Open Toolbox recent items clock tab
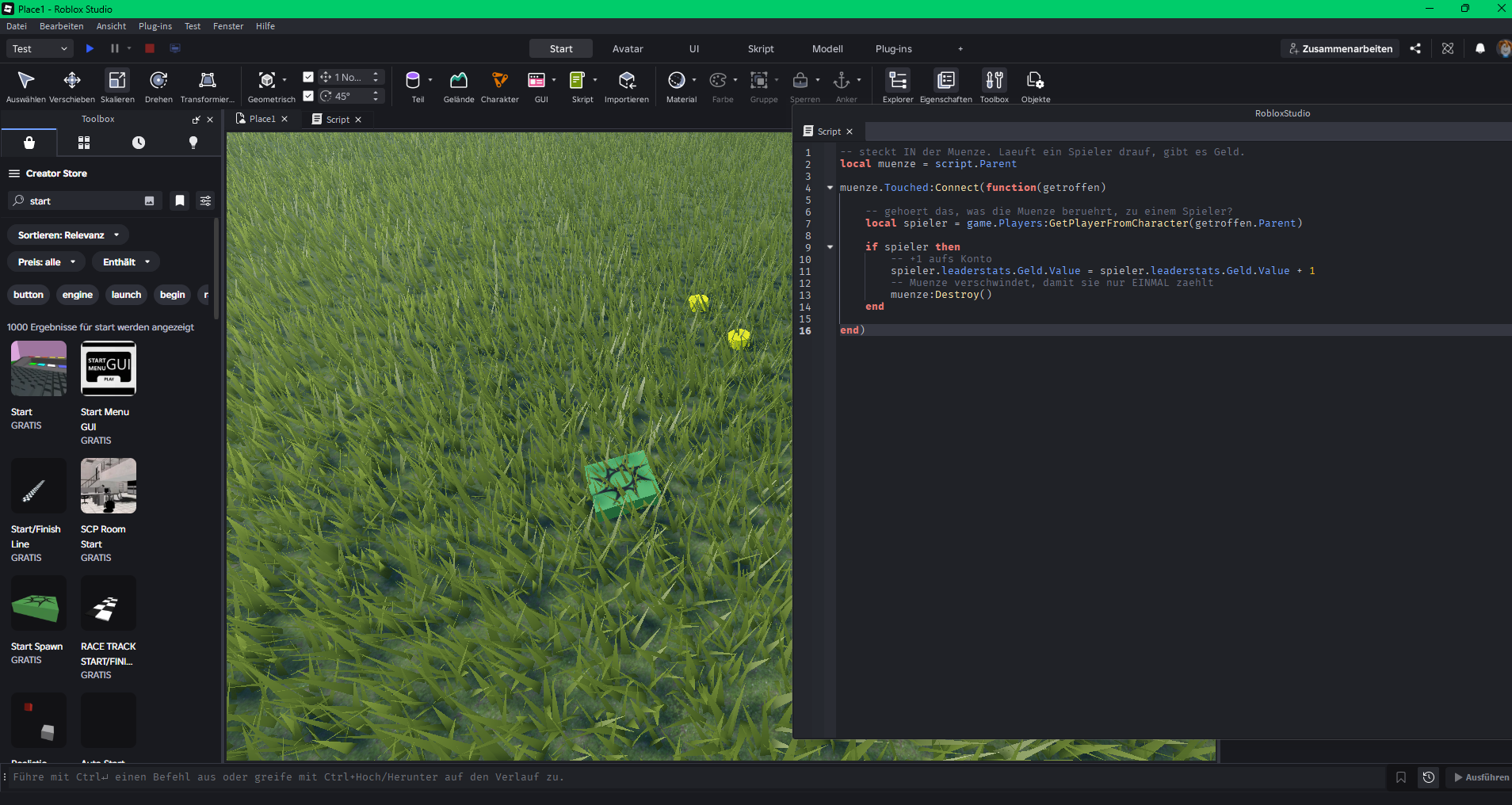This screenshot has width=1512, height=805. point(139,143)
